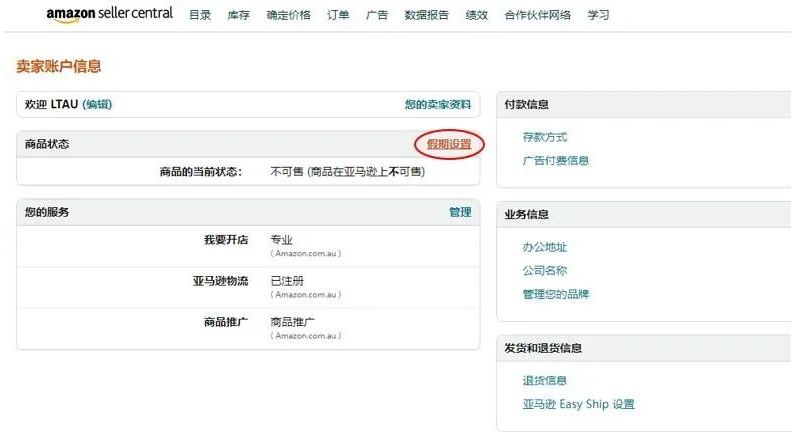Click 管理 in the 您的服务 section
The image size is (795, 441).
point(460,212)
